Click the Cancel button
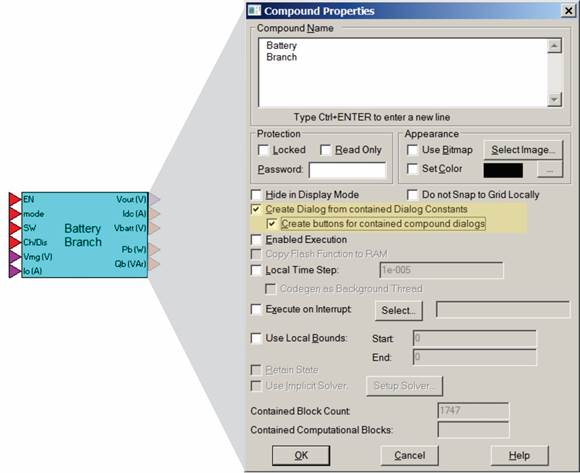This screenshot has height=473, width=580. coord(409,455)
